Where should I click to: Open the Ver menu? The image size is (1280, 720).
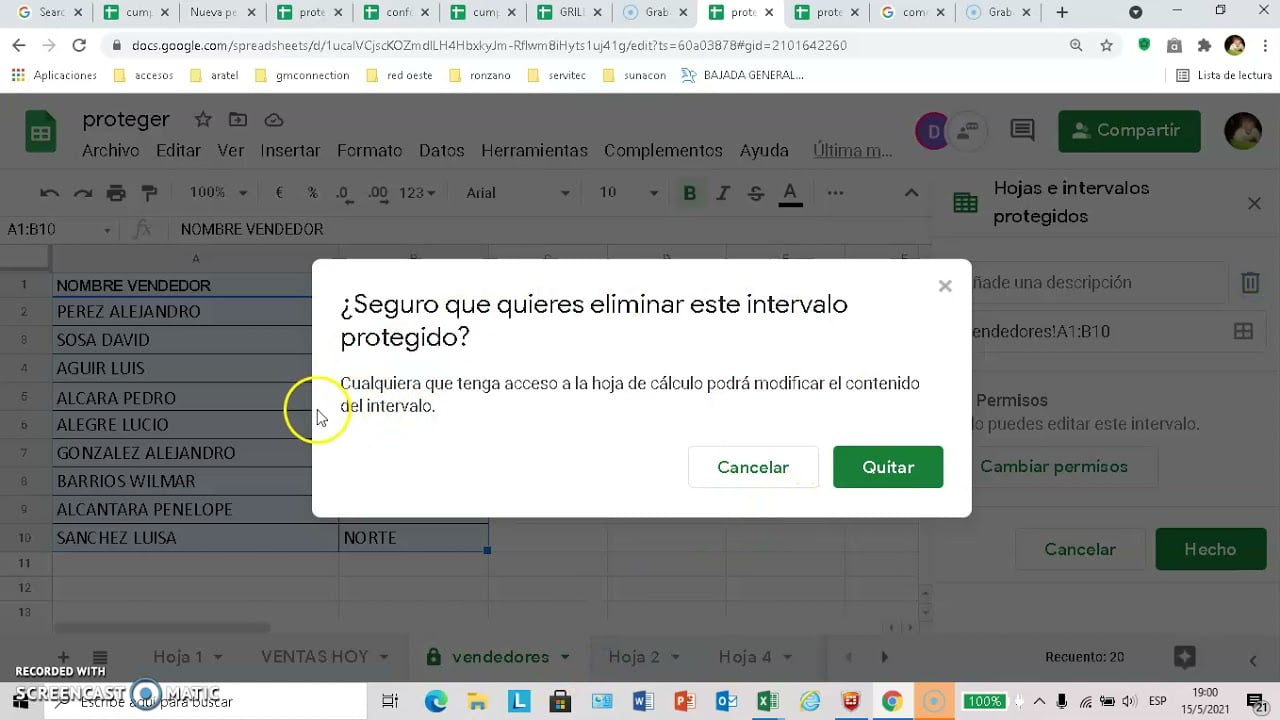(231, 150)
